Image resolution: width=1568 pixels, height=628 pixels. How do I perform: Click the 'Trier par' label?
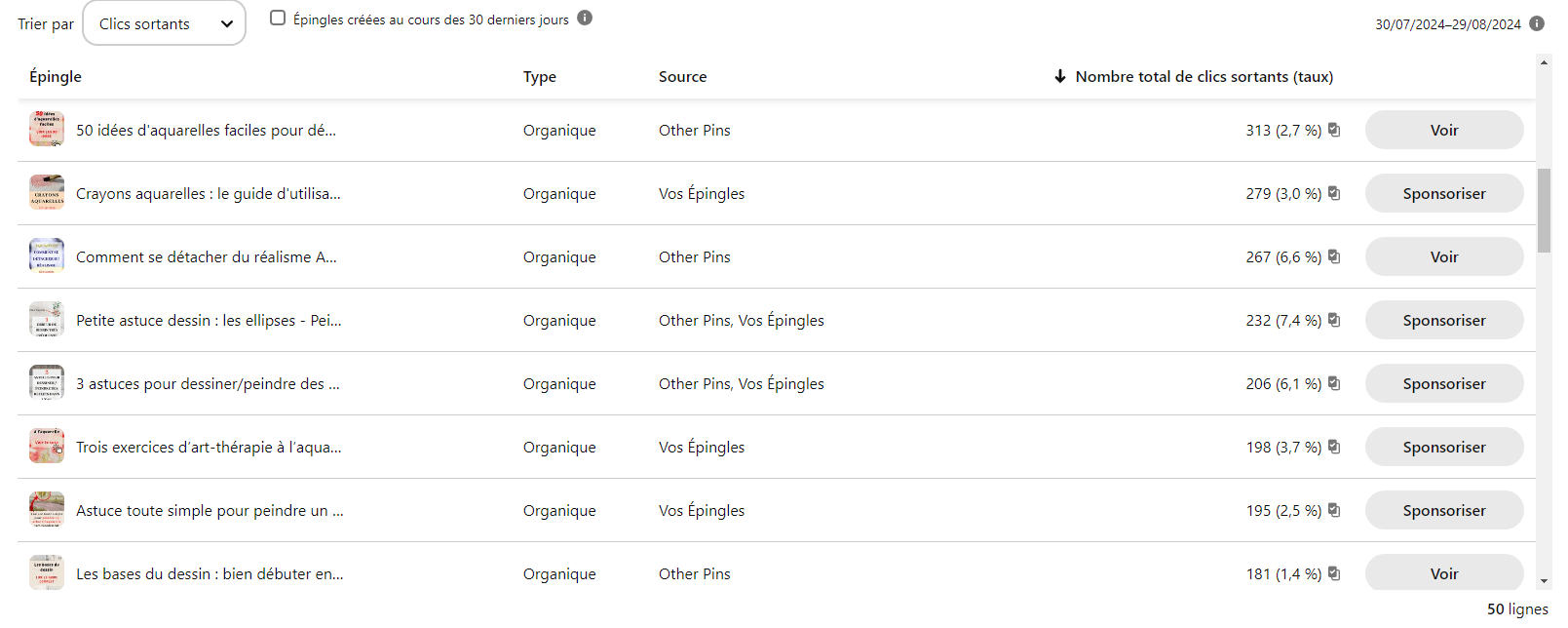(x=46, y=23)
